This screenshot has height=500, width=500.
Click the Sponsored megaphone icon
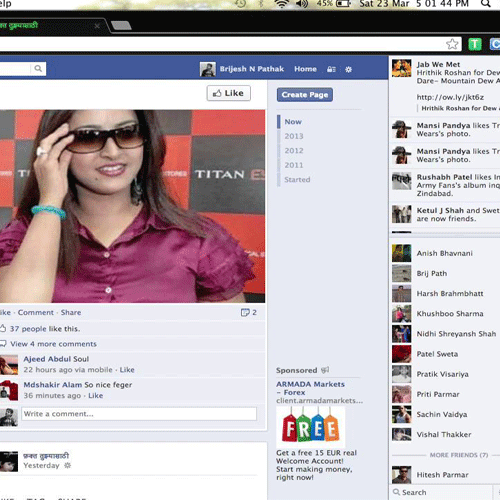pos(325,370)
